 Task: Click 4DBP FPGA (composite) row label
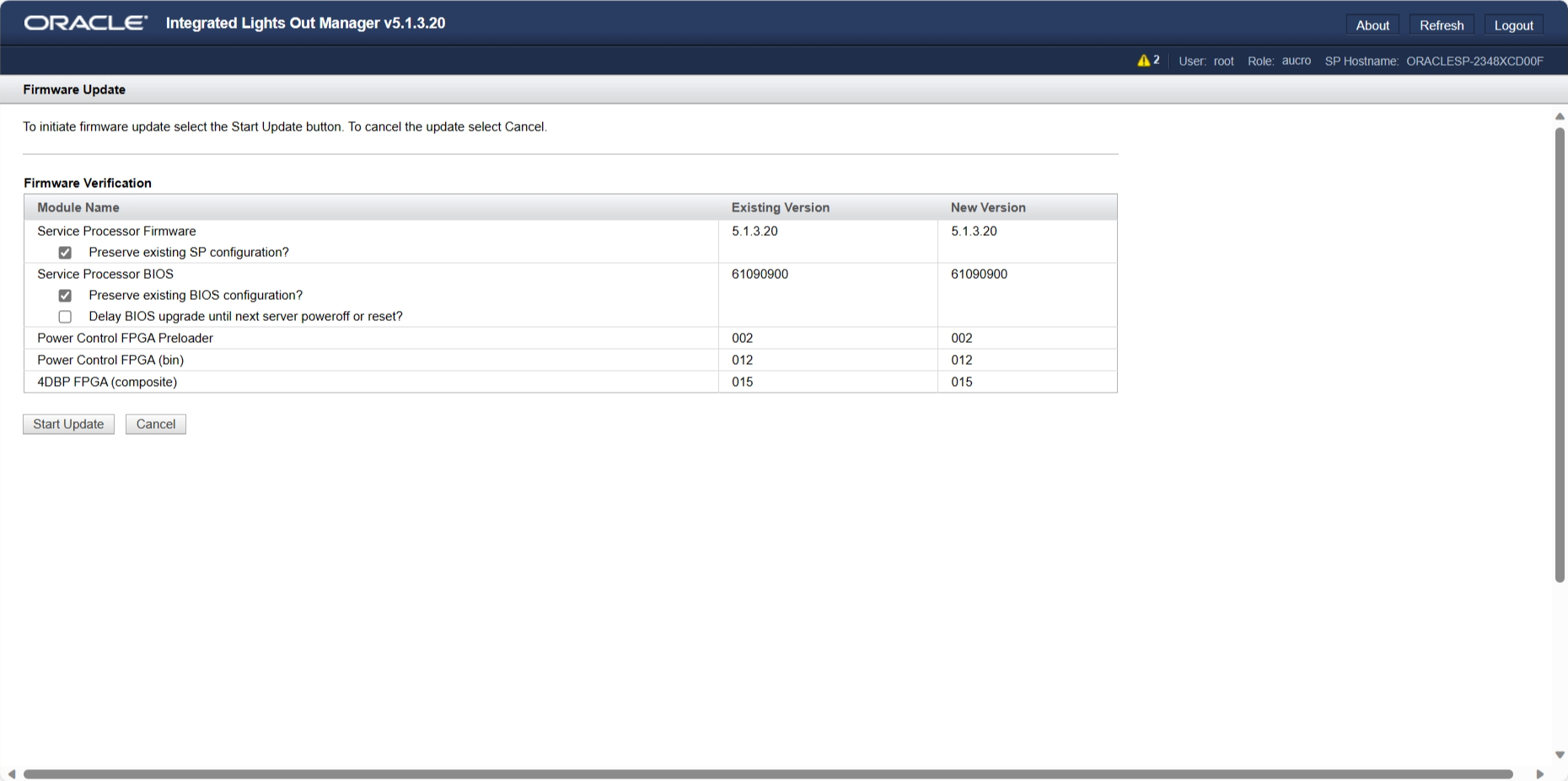coord(107,382)
